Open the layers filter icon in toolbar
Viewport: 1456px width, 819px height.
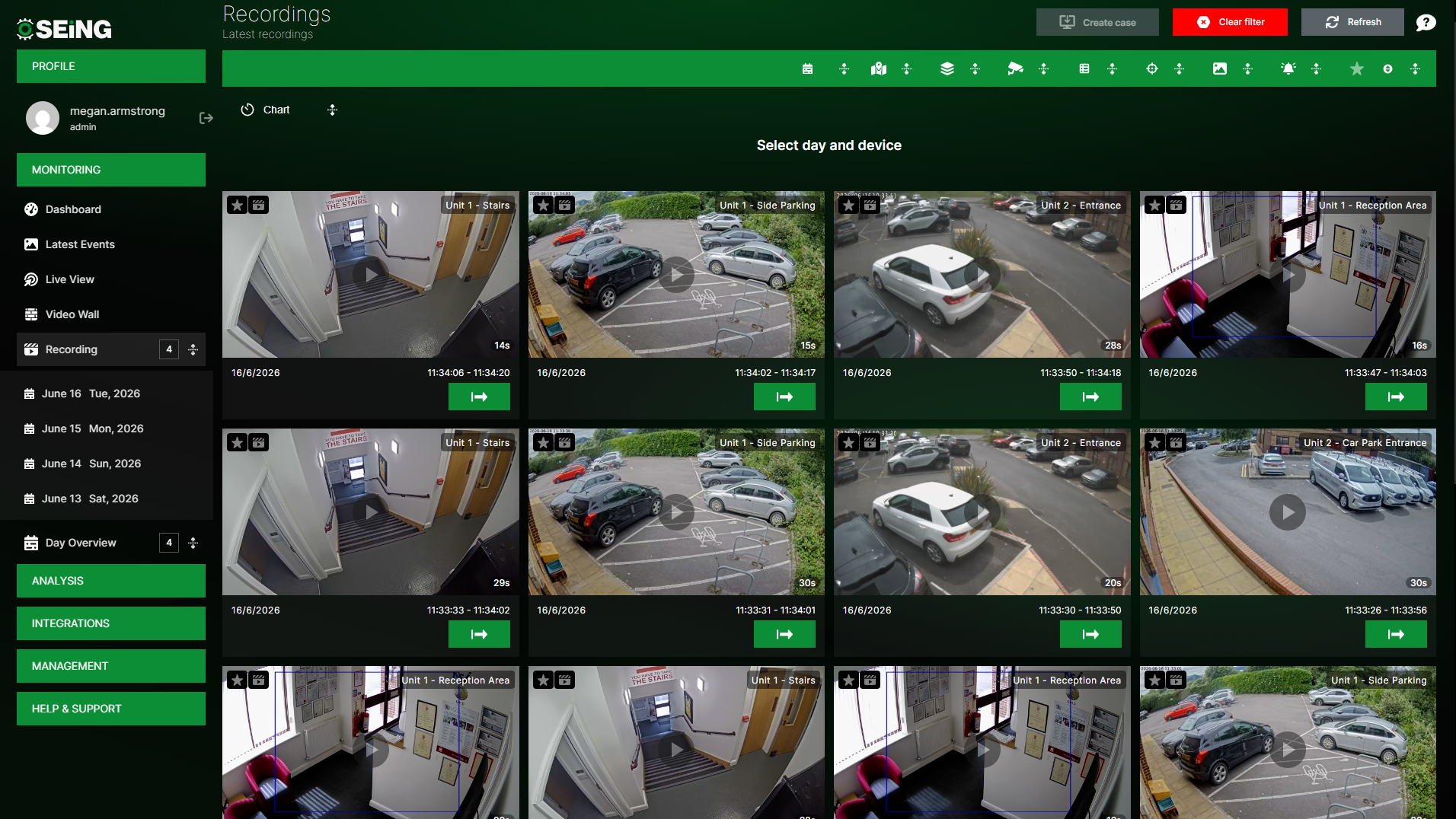click(947, 69)
